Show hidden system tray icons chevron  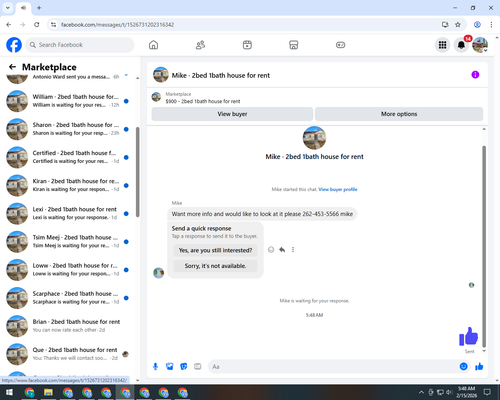(x=421, y=392)
